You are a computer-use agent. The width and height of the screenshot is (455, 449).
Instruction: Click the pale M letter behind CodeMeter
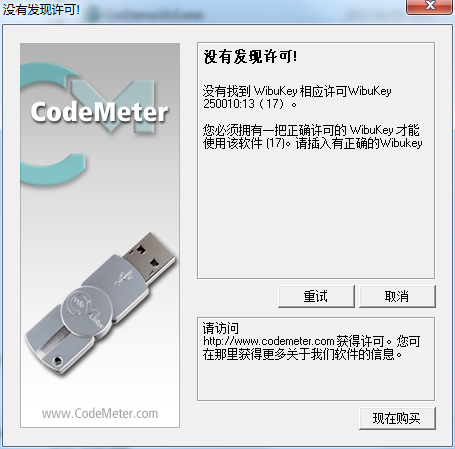(113, 105)
